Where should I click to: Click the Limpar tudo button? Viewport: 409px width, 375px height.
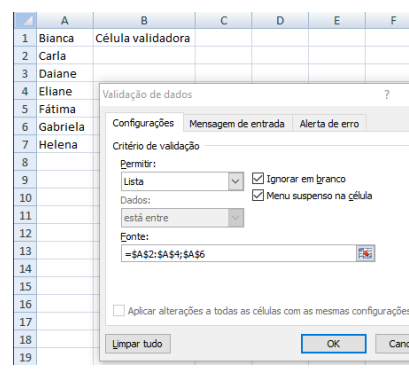pyautogui.click(x=138, y=344)
